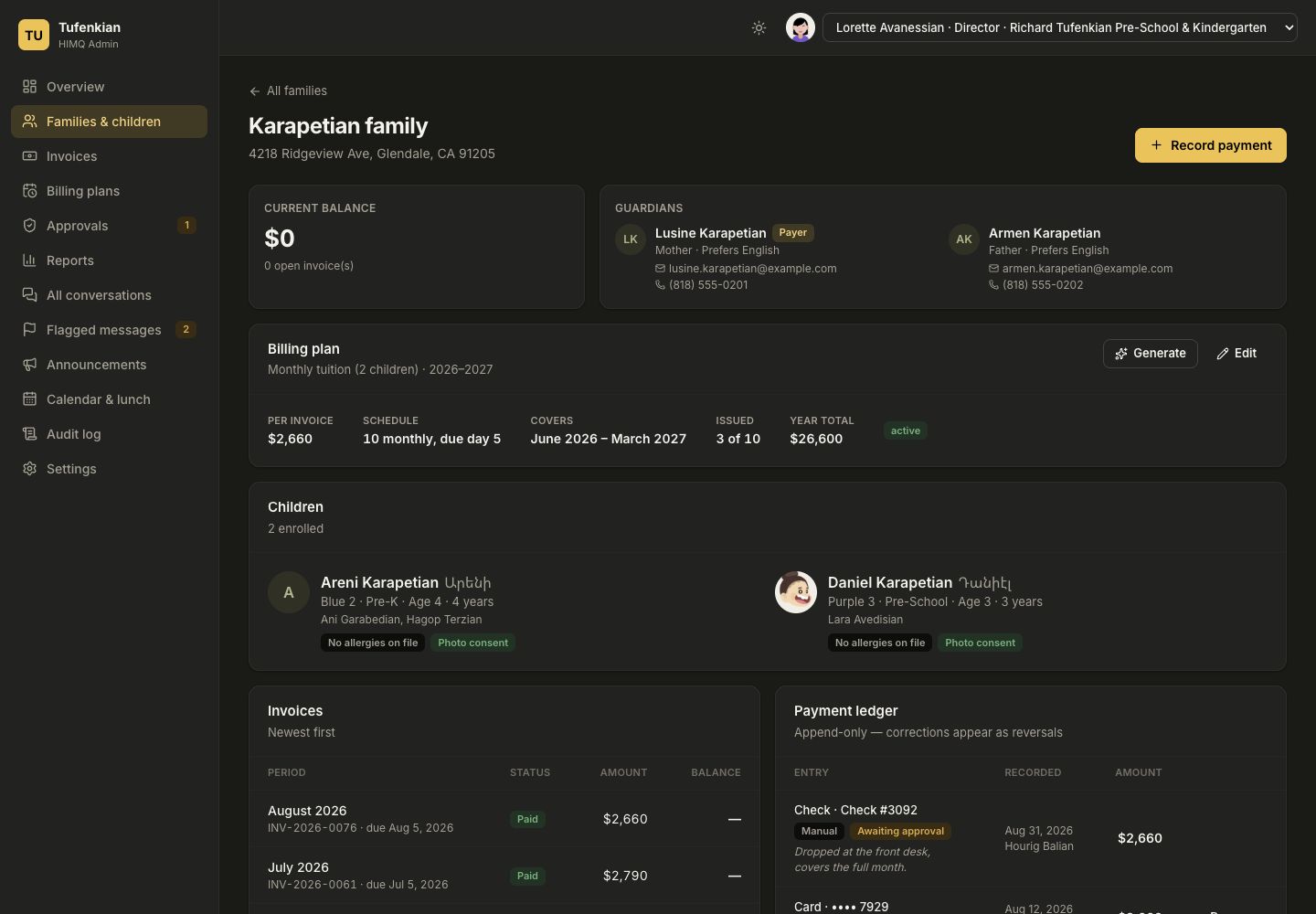Click the Approvals count badge
This screenshot has width=1316, height=914.
tap(186, 225)
